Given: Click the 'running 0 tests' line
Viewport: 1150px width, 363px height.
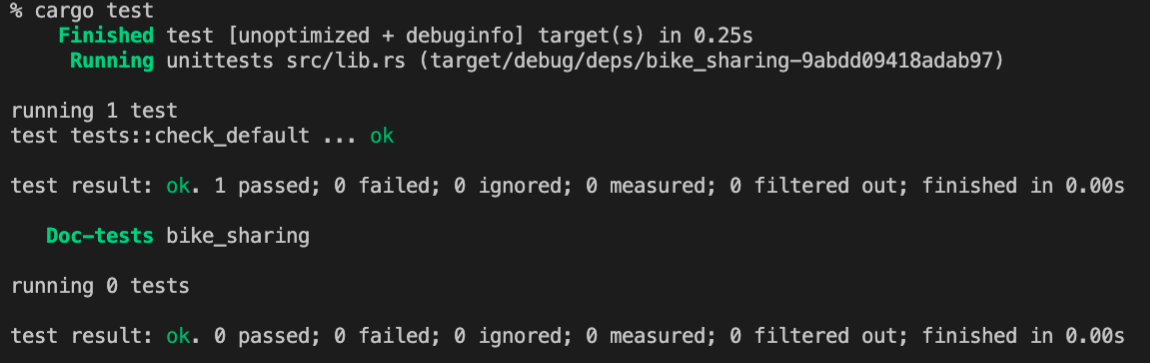Looking at the screenshot, I should (x=100, y=286).
